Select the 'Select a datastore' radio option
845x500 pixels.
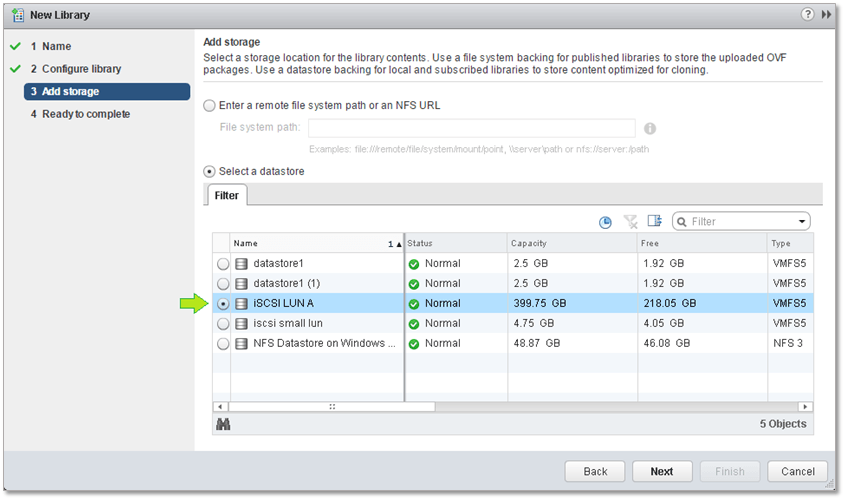click(209, 171)
